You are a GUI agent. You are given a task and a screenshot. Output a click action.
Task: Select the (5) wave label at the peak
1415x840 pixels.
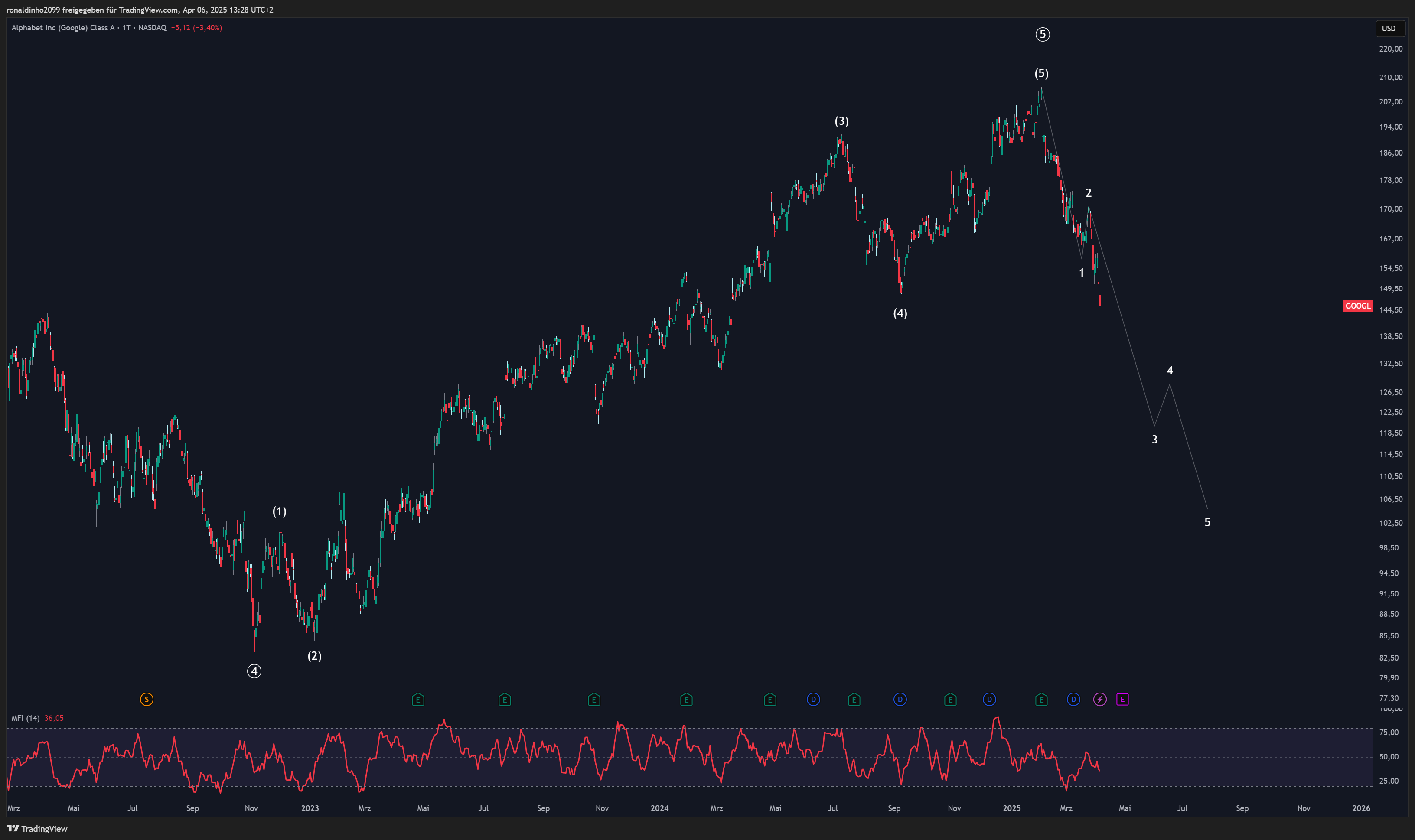click(x=1041, y=74)
